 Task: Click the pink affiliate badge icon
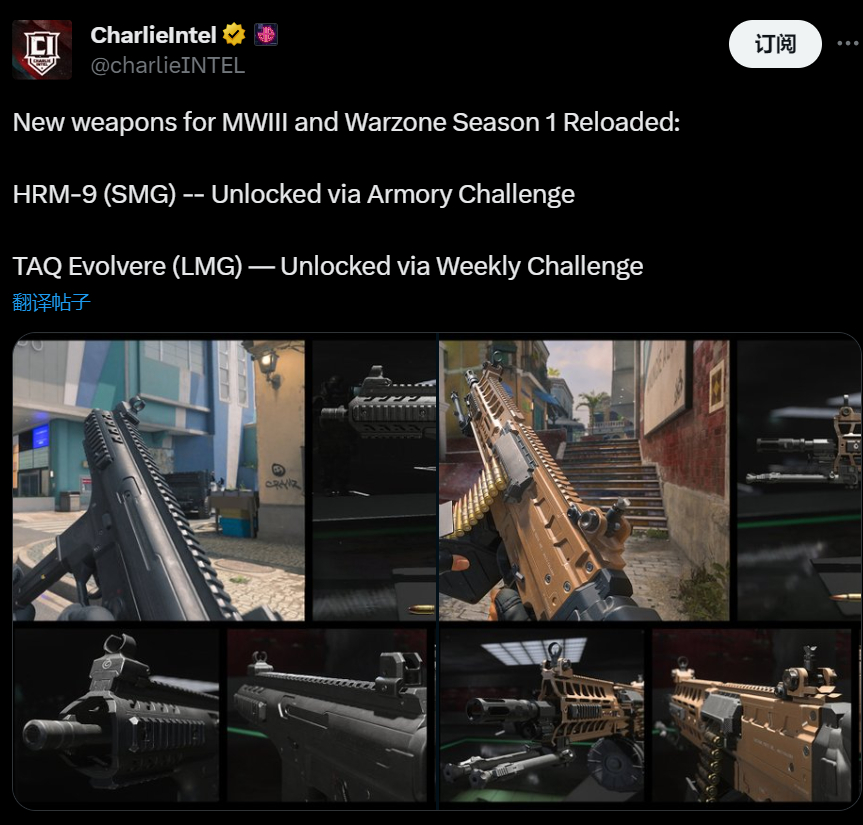(x=266, y=34)
